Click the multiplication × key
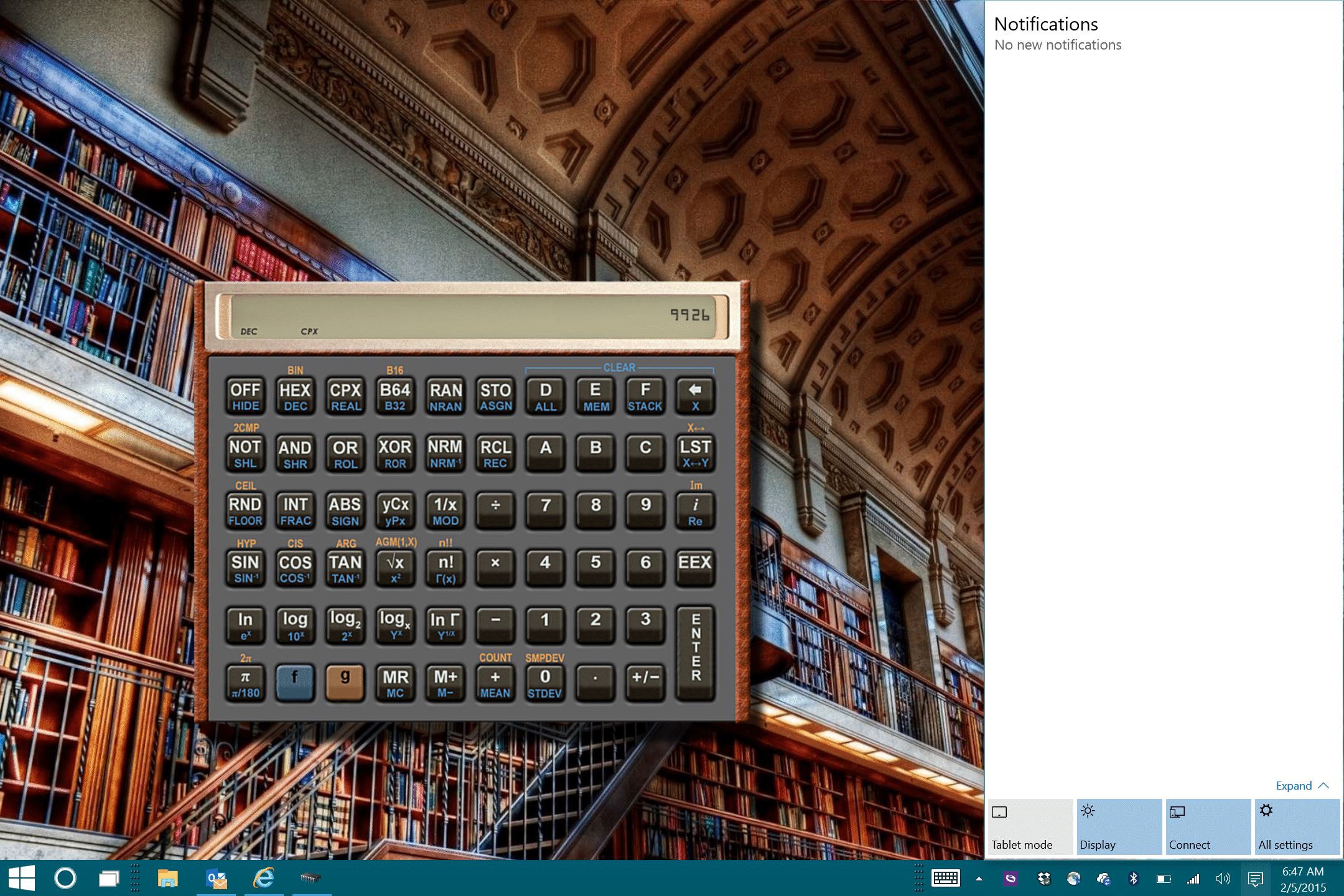The image size is (1344, 896). (495, 569)
